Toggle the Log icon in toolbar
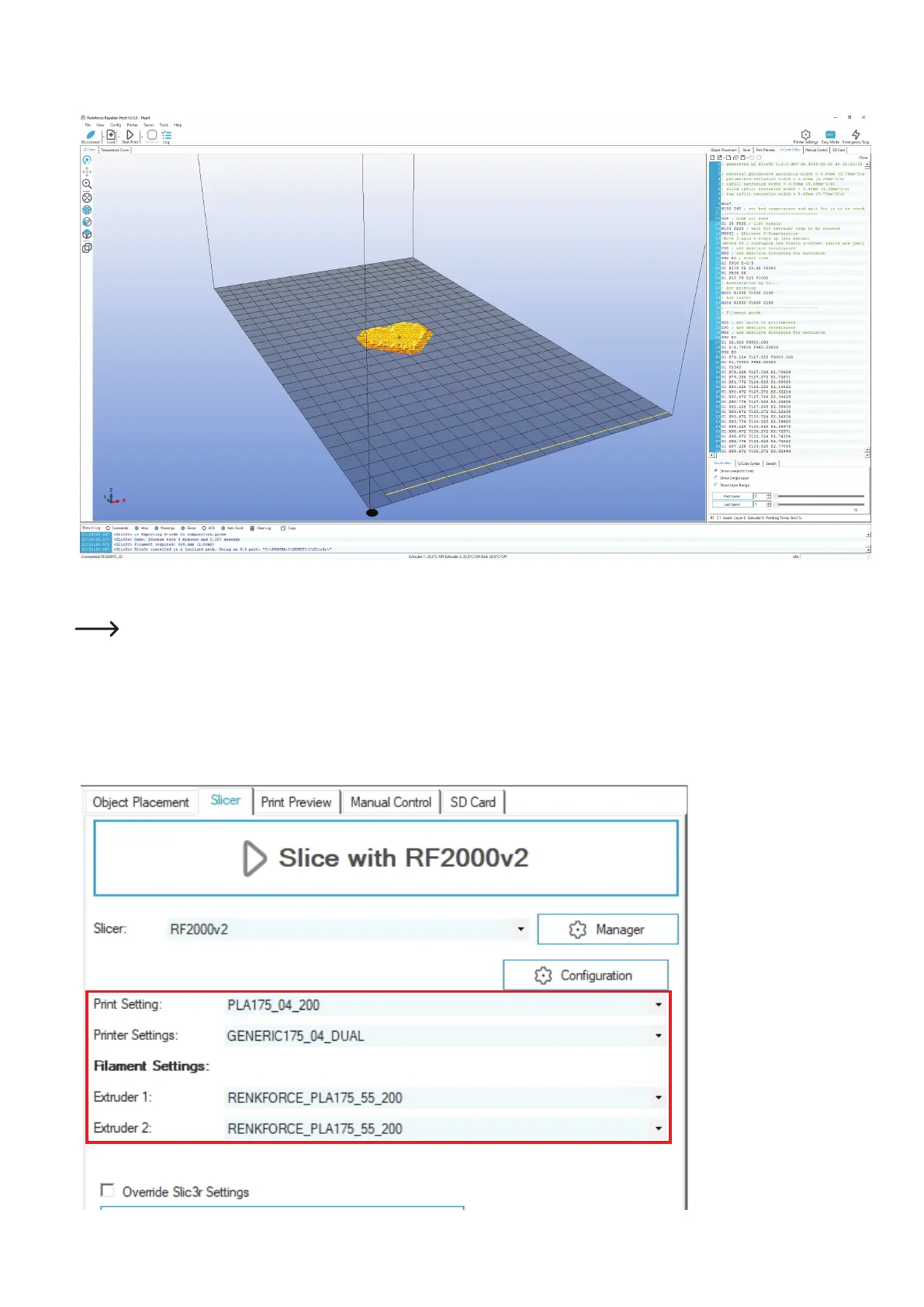This screenshot has width=924, height=1307. click(166, 135)
